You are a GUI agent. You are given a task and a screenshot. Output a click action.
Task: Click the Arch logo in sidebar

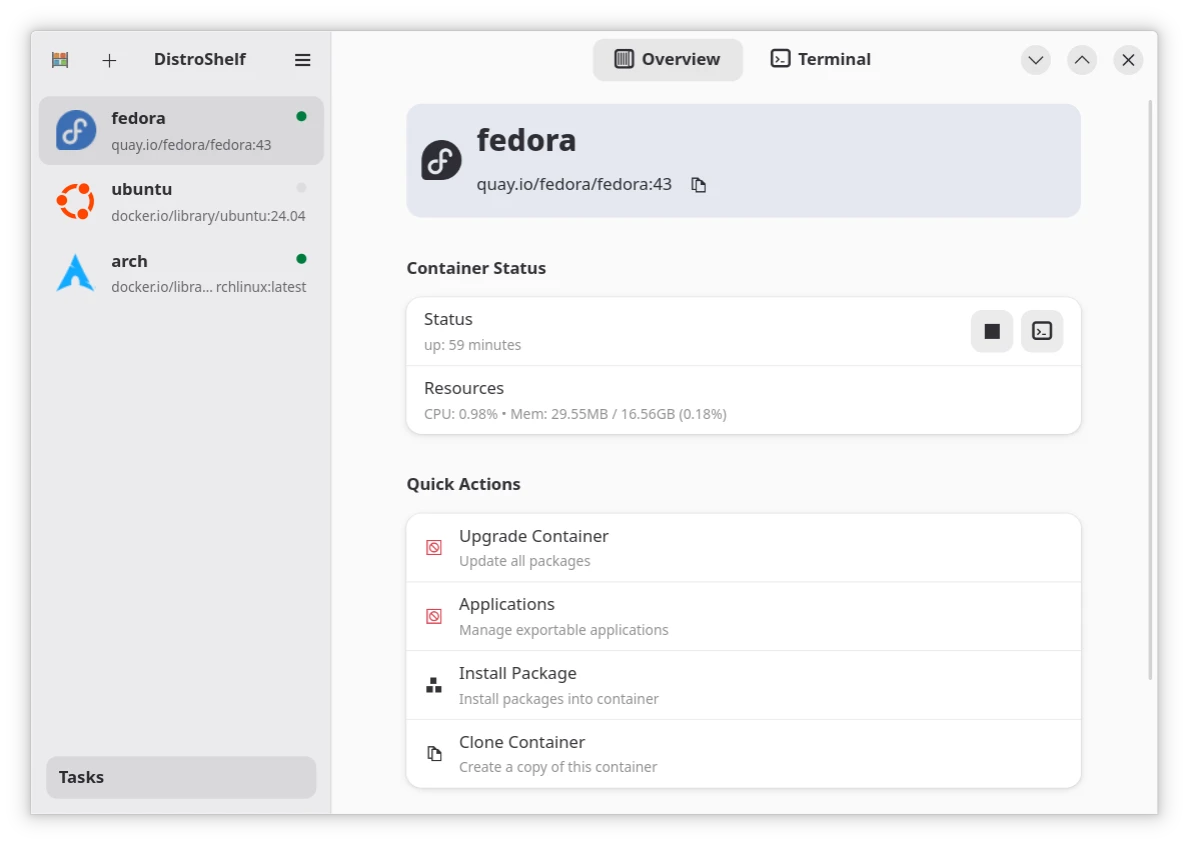pyautogui.click(x=76, y=273)
